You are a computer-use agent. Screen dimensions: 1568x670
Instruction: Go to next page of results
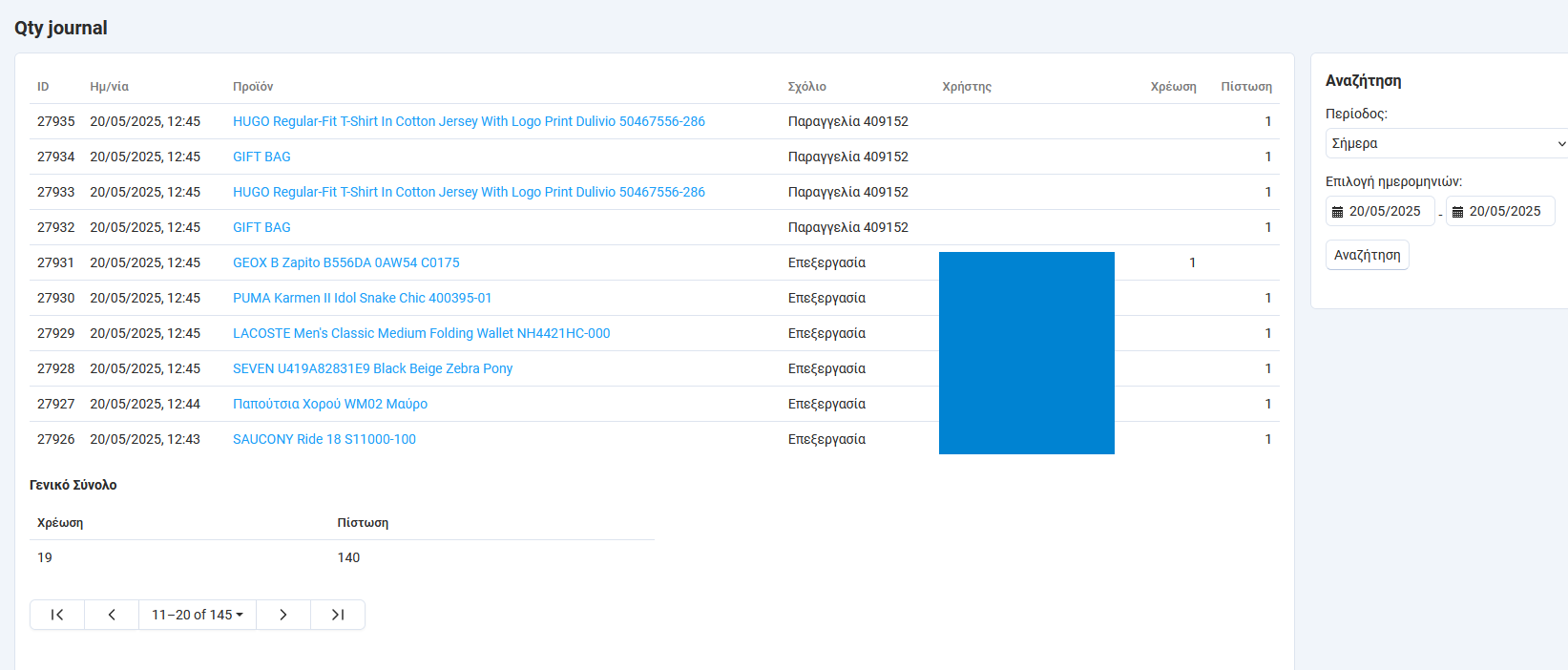pos(283,615)
